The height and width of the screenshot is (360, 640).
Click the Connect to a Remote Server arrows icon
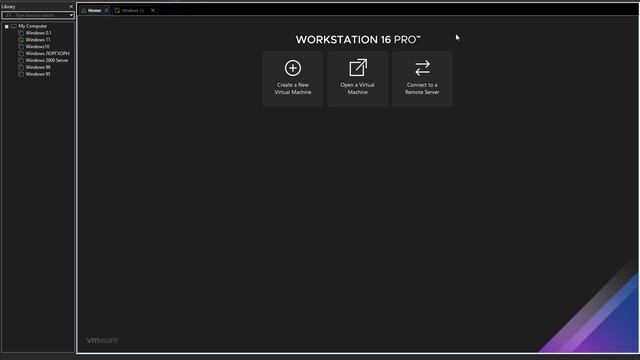click(422, 68)
